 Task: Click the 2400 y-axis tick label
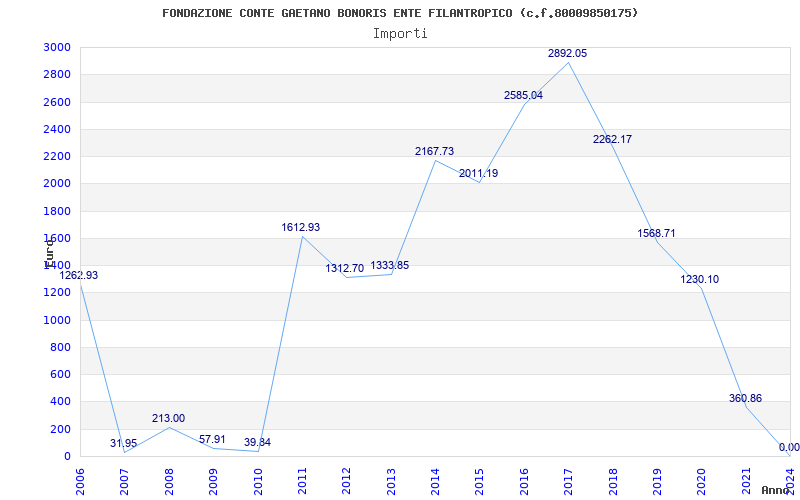[x=57, y=129]
